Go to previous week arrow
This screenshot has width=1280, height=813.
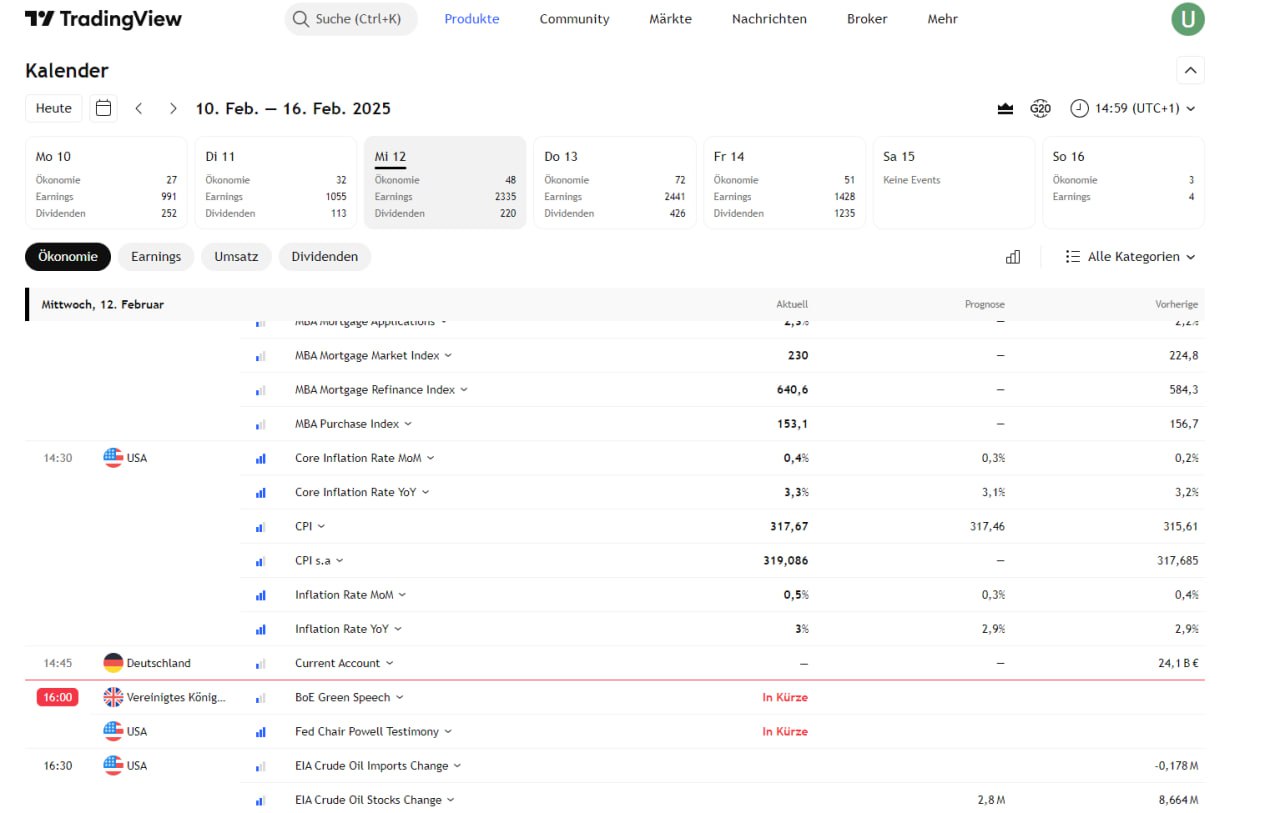pos(139,108)
